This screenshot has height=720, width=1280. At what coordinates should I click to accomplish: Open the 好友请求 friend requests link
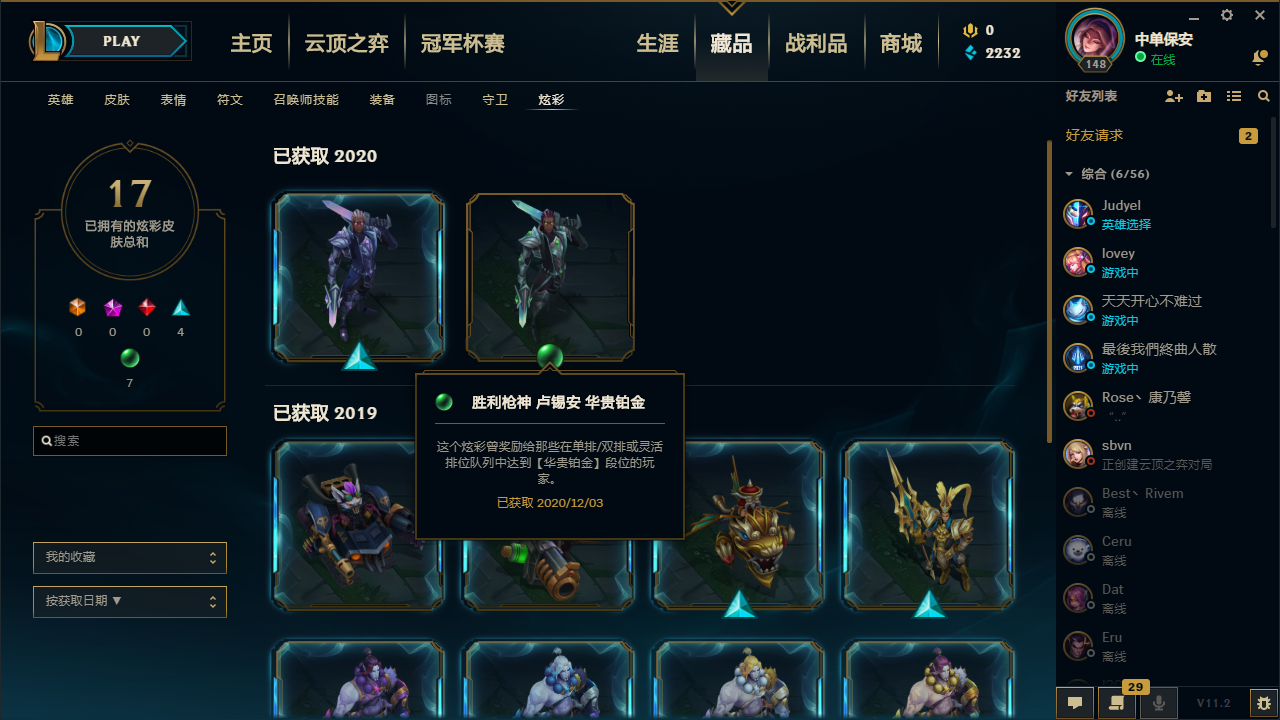click(x=1094, y=135)
